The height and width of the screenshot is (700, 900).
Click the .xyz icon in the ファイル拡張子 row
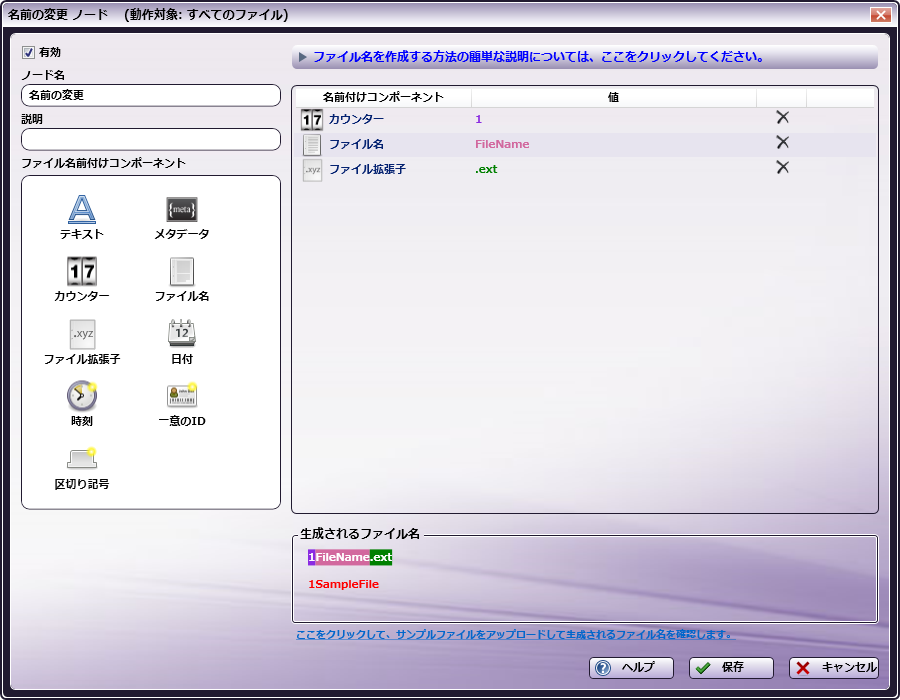tap(312, 170)
